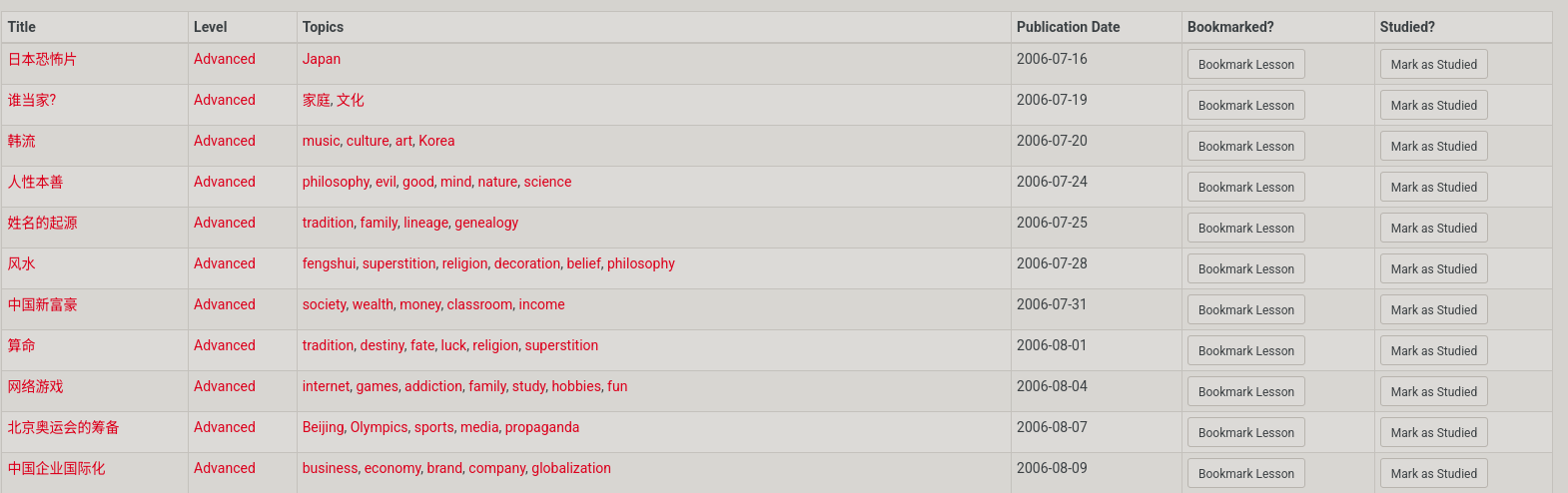Image resolution: width=1568 pixels, height=493 pixels.
Task: Click the Advanced level link for 风水
Action: point(225,264)
